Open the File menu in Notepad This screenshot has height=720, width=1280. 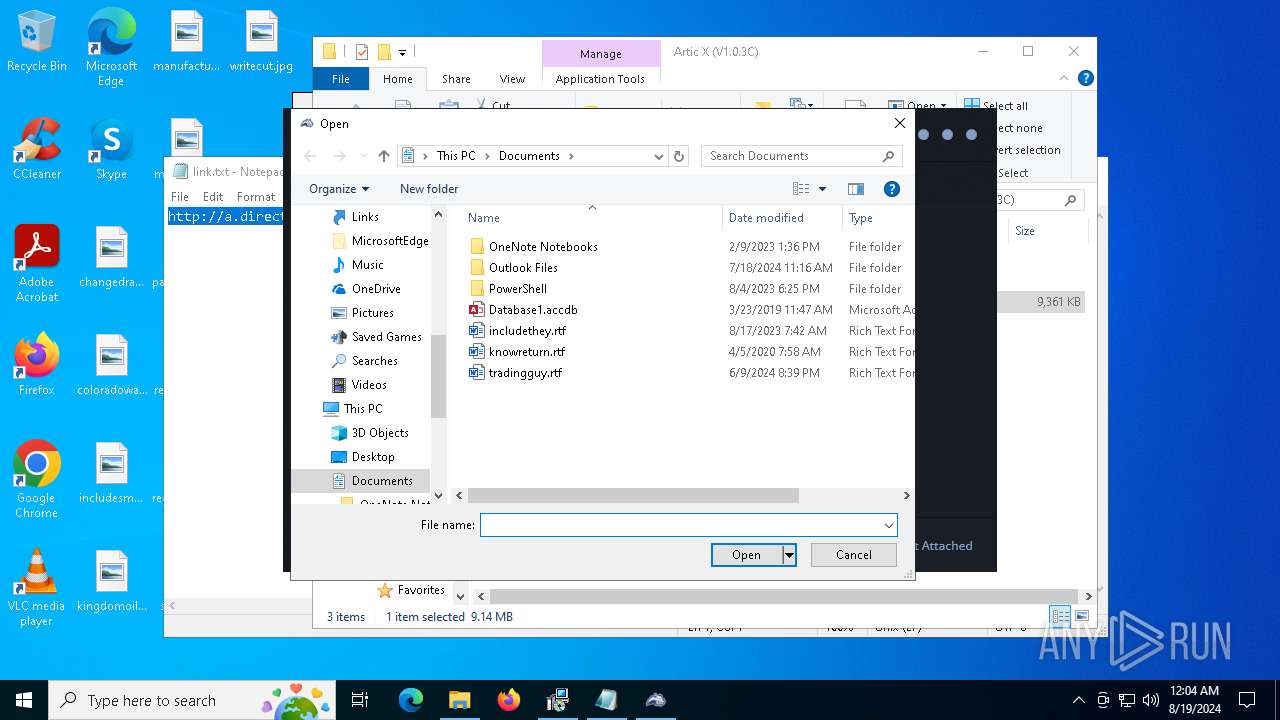180,197
